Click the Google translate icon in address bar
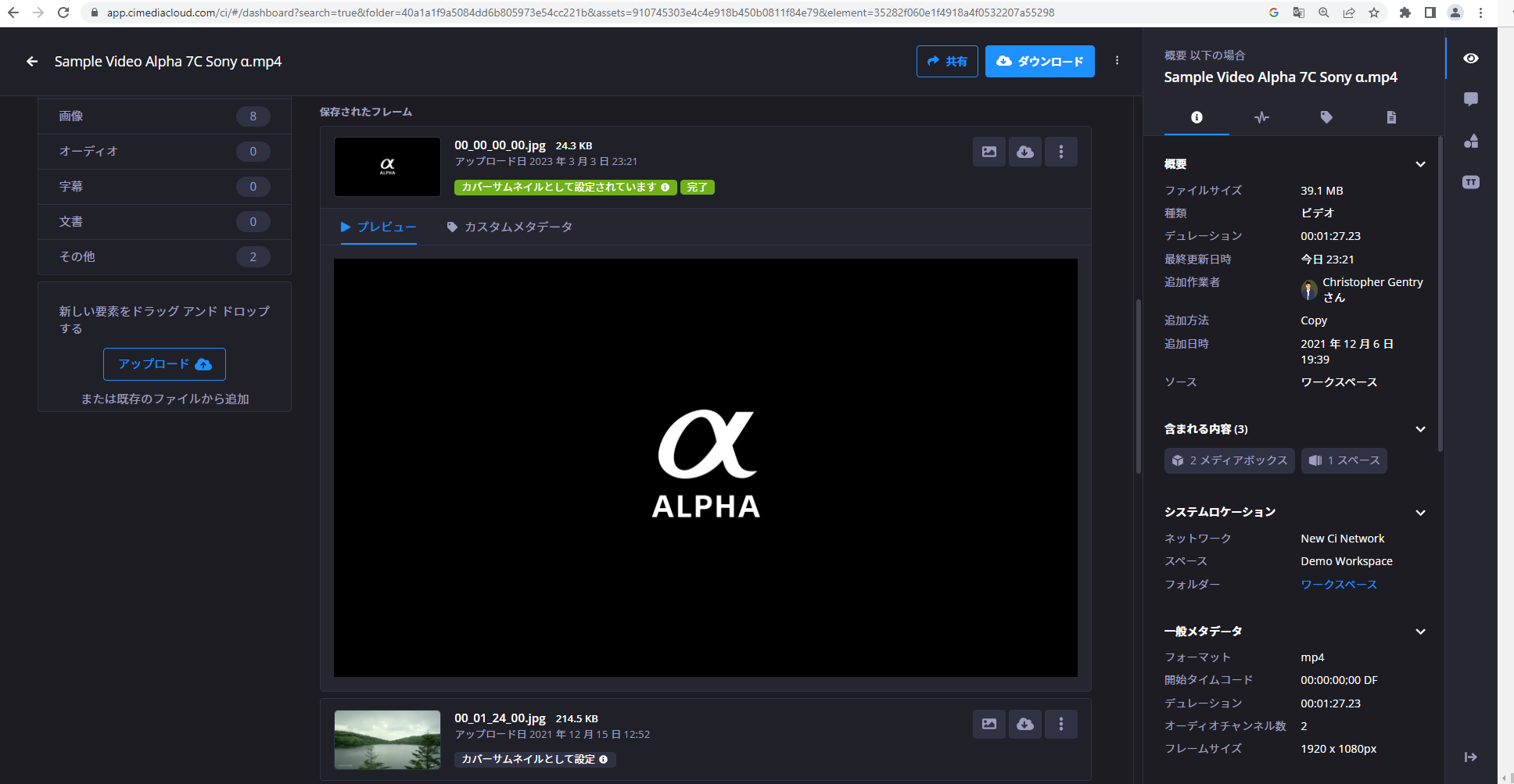Screen dimensions: 1514x784 pyautogui.click(x=1299, y=13)
